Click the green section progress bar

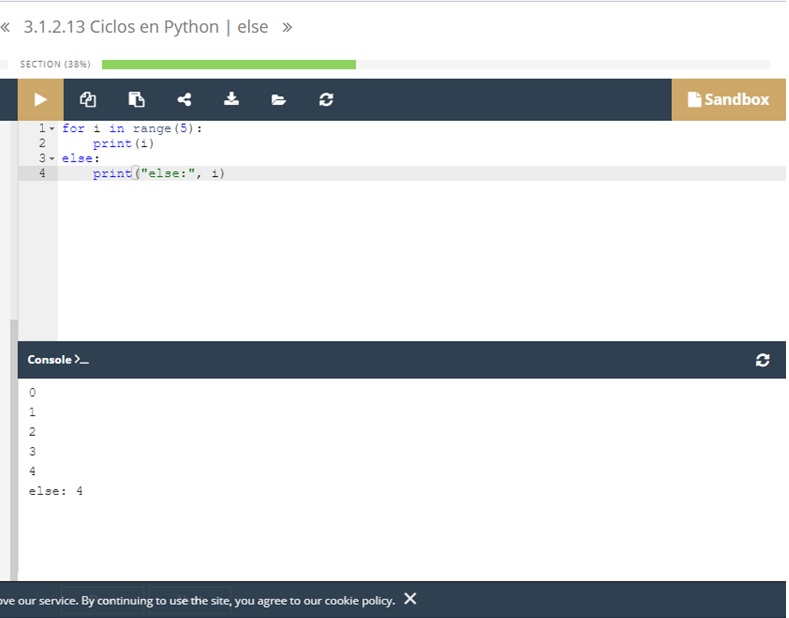point(228,64)
